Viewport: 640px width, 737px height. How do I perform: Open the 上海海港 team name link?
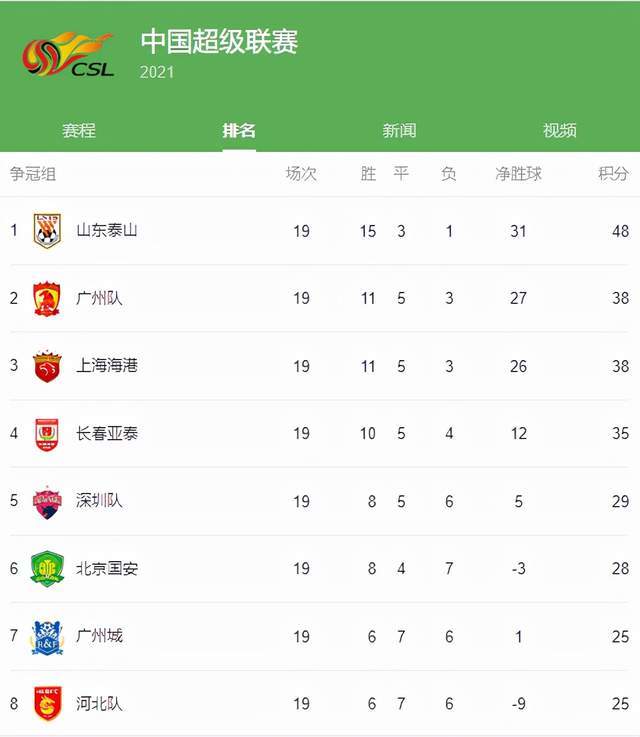[107, 365]
